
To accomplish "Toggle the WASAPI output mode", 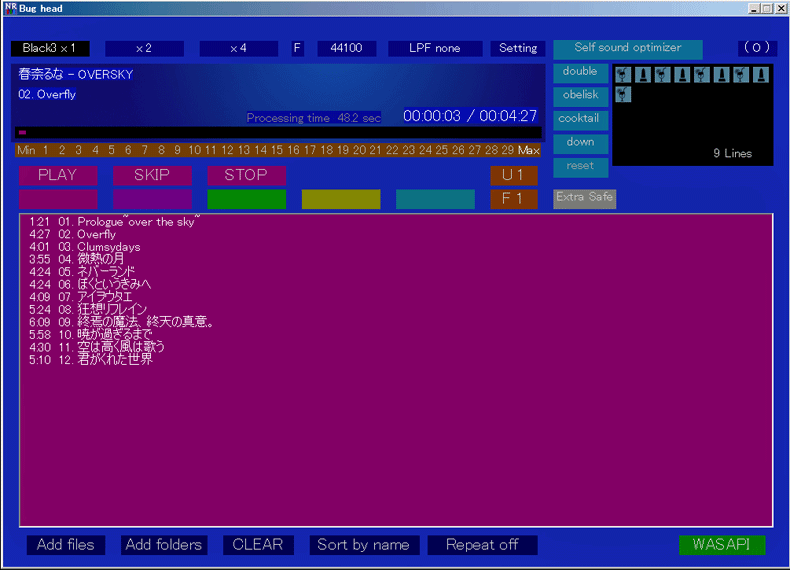I will (721, 545).
